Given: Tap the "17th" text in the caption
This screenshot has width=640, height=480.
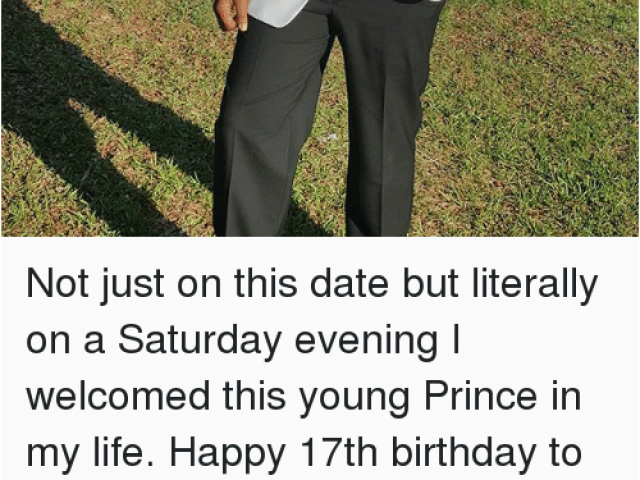Looking at the screenshot, I should tap(339, 451).
